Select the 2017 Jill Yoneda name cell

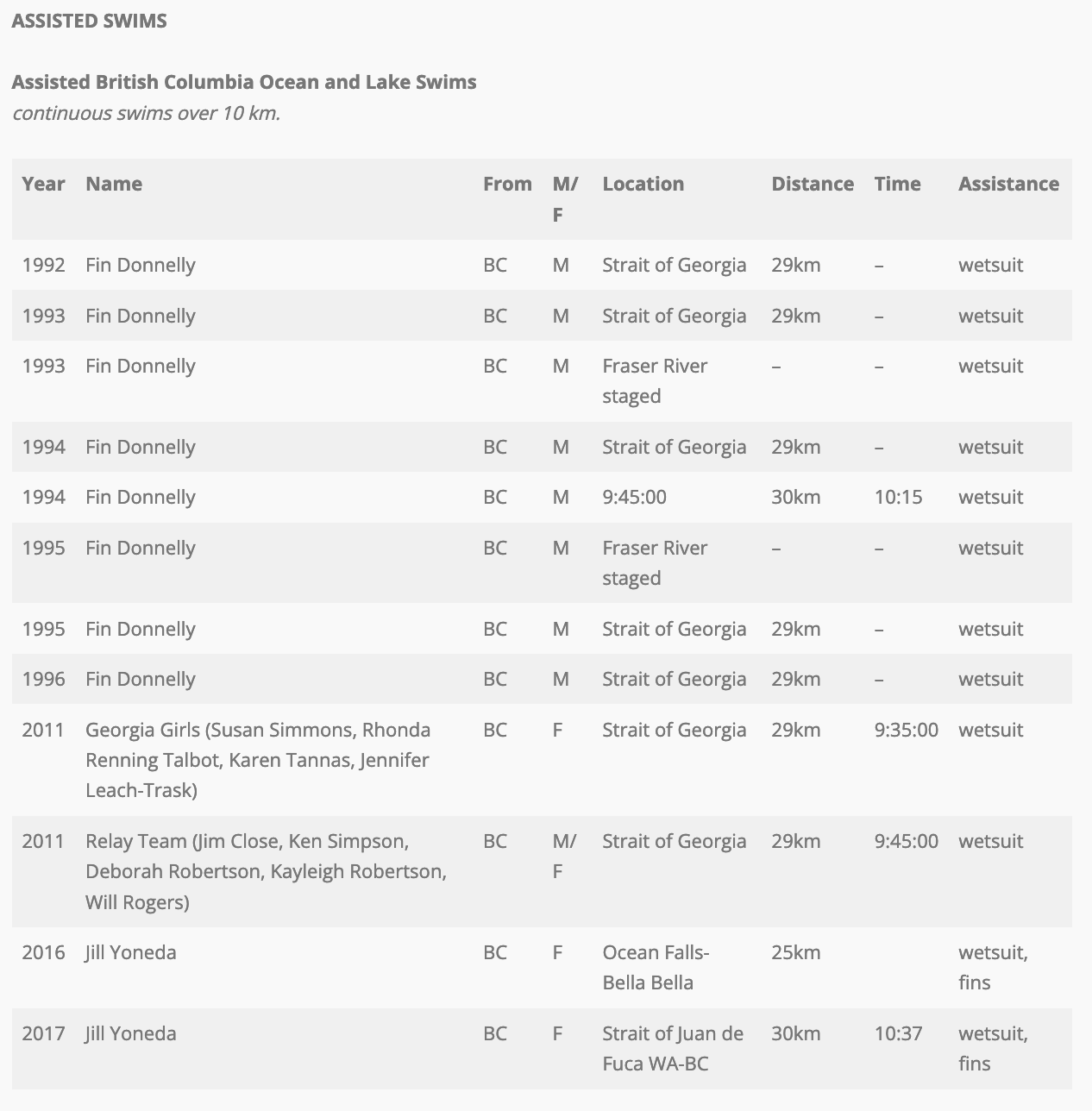pos(130,1033)
